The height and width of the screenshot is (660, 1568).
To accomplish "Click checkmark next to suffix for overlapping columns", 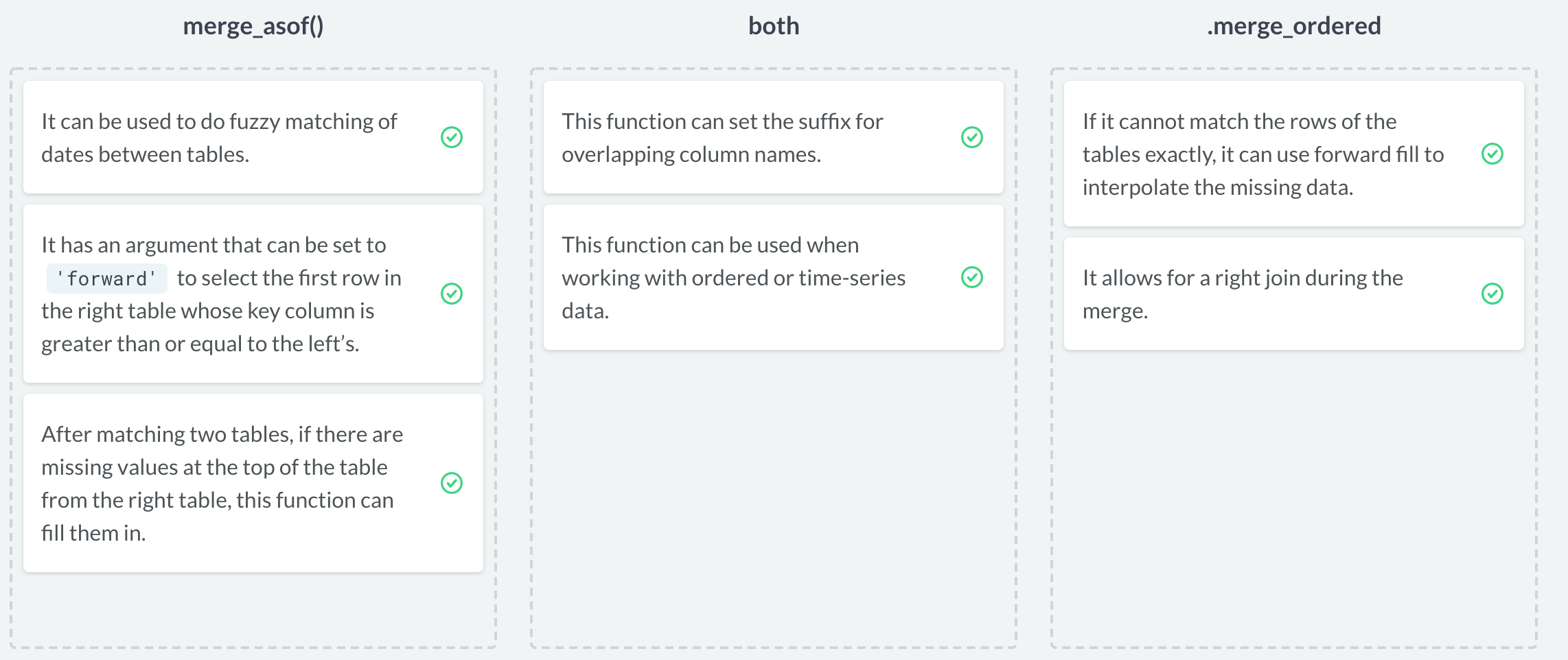I will [971, 137].
